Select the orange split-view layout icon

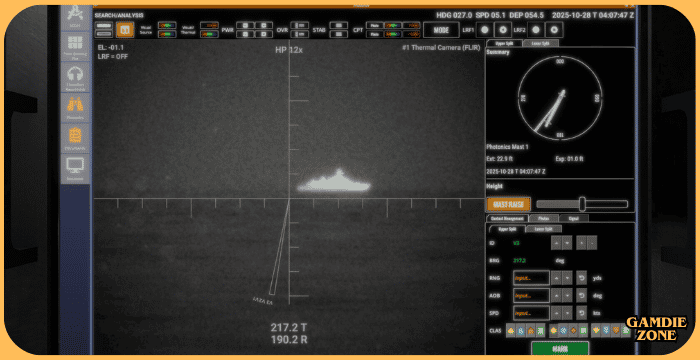(x=125, y=30)
